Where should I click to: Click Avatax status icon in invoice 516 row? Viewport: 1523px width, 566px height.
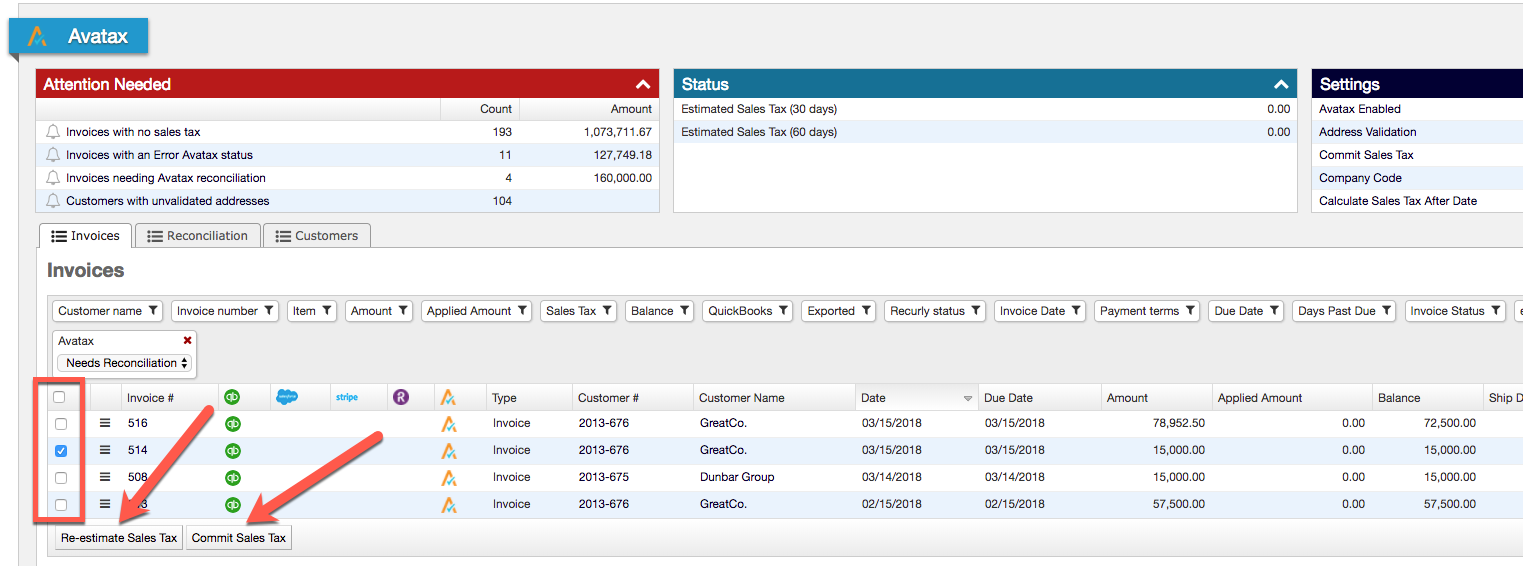pyautogui.click(x=449, y=424)
